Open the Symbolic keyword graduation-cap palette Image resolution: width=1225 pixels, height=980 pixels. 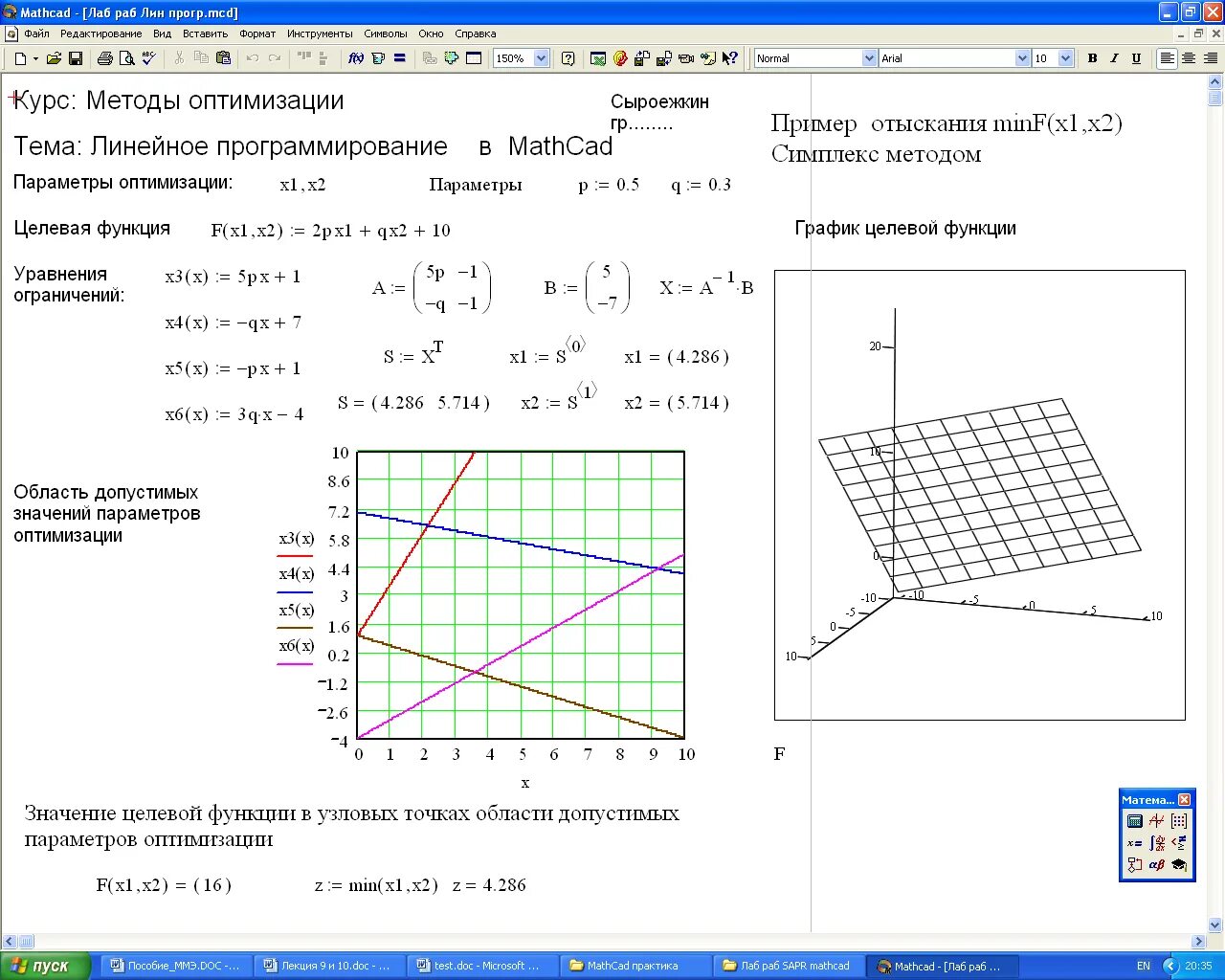click(1179, 865)
